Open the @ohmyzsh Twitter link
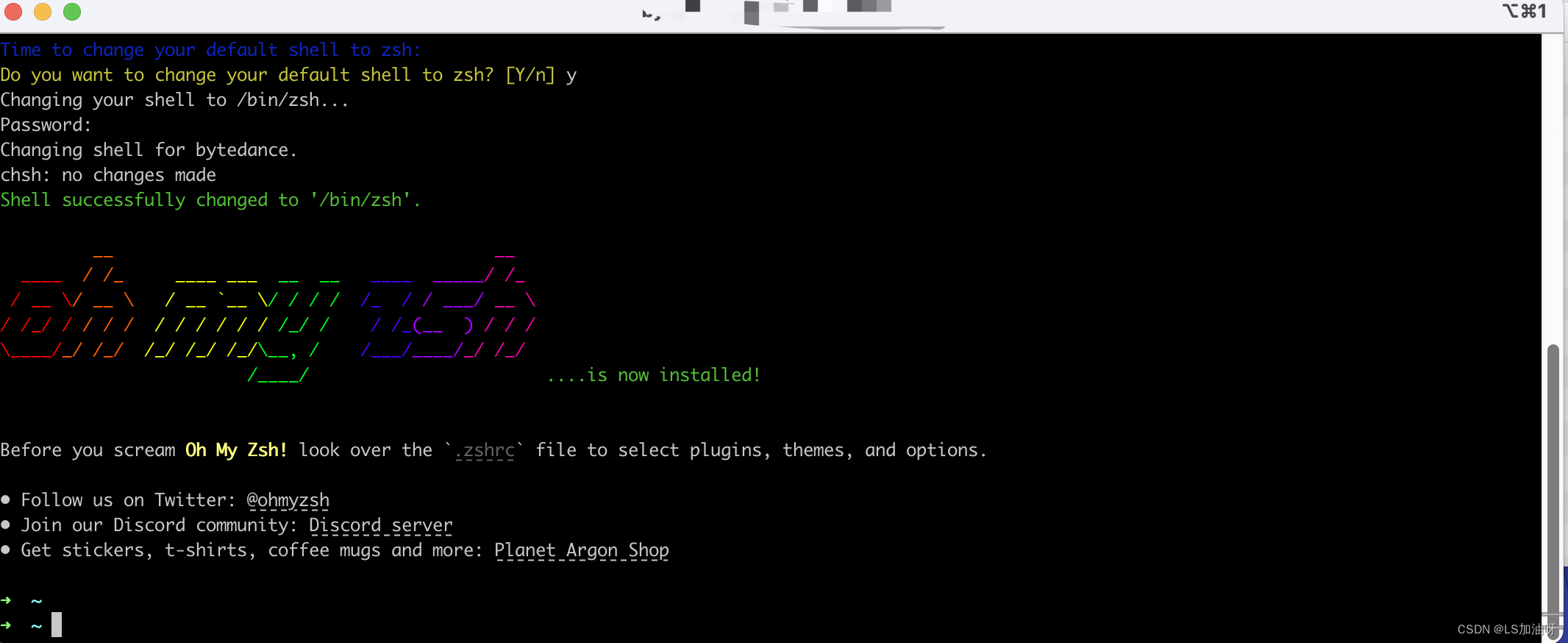Image resolution: width=1568 pixels, height=643 pixels. click(288, 500)
